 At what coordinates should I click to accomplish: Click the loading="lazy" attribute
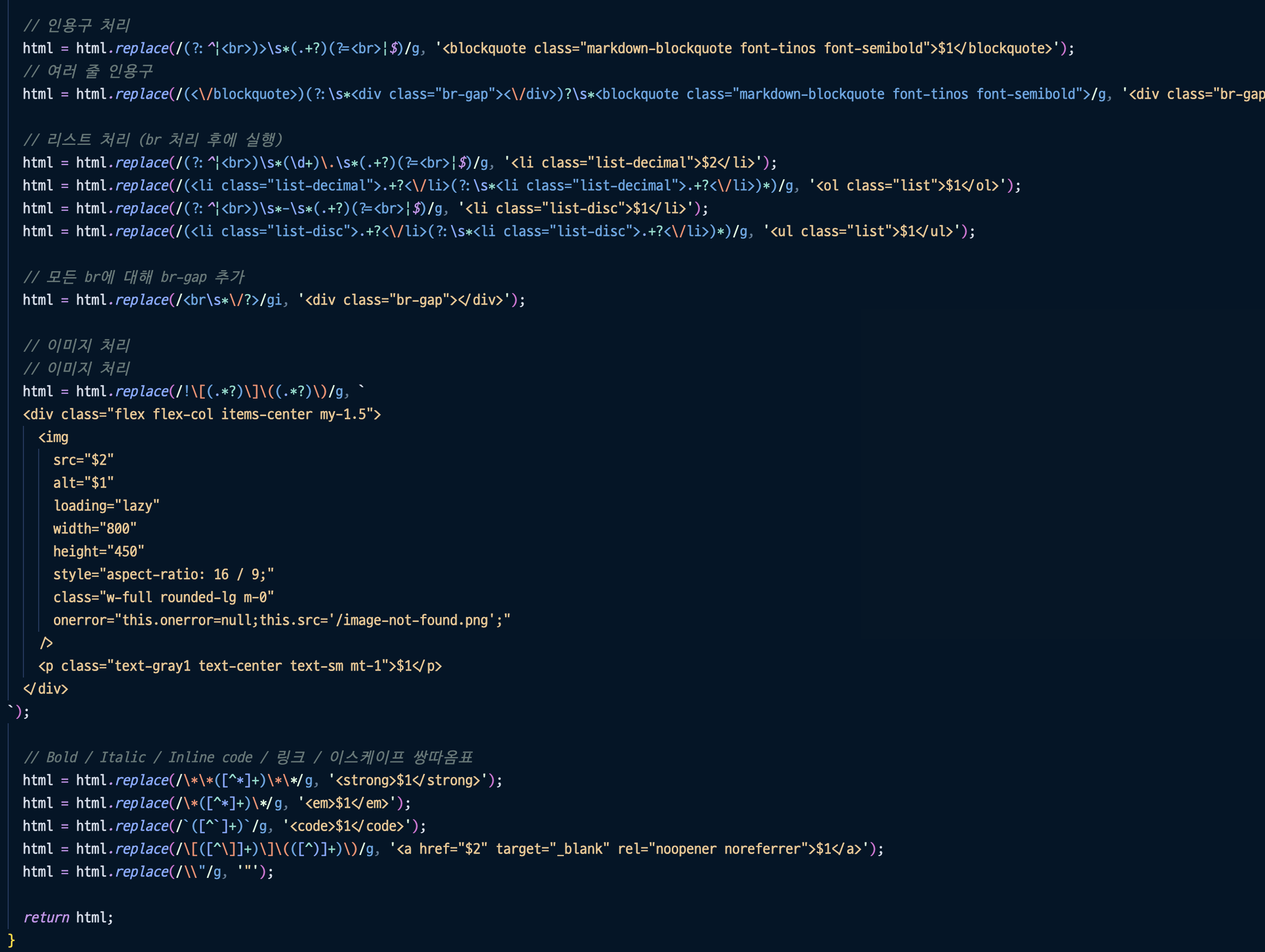pos(106,506)
